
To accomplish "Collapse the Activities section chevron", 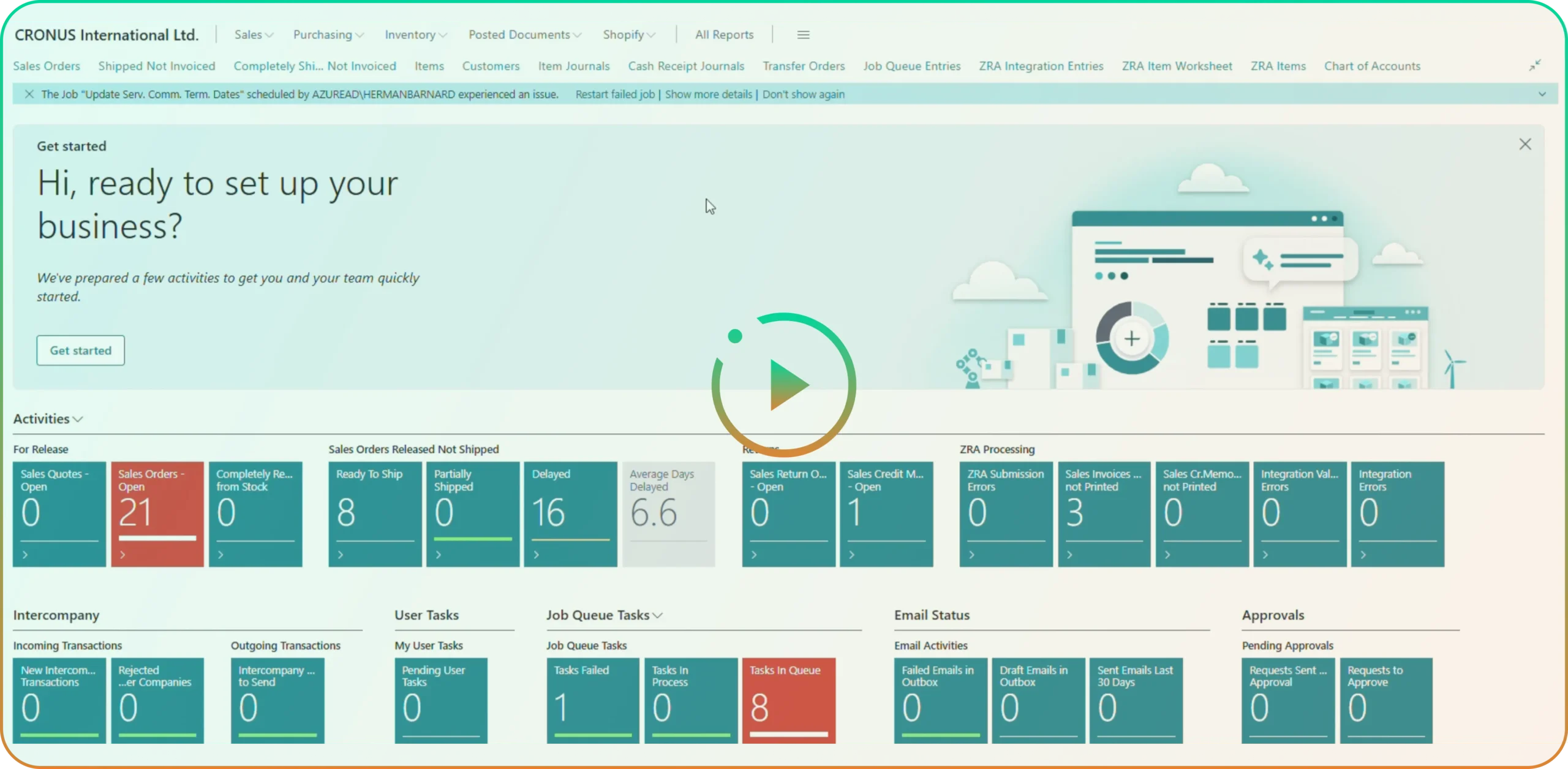I will [x=78, y=419].
